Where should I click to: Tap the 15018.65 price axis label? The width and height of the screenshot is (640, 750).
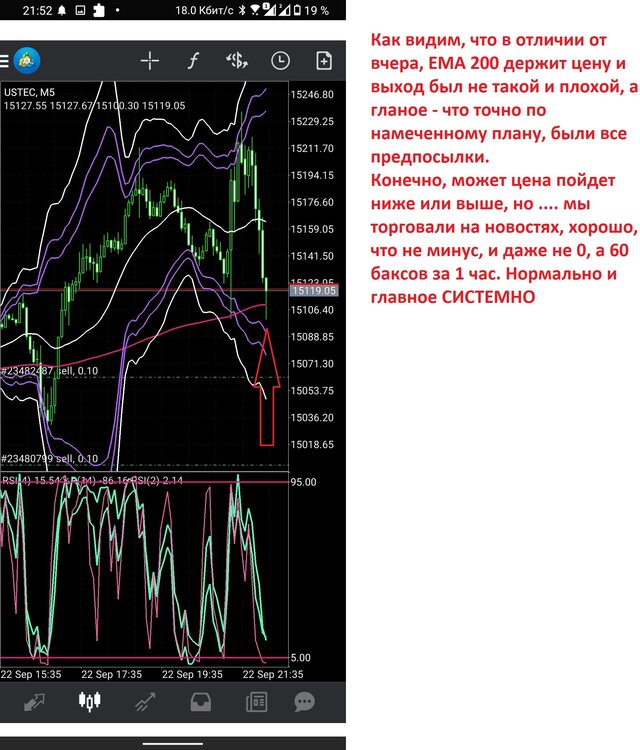[x=312, y=445]
